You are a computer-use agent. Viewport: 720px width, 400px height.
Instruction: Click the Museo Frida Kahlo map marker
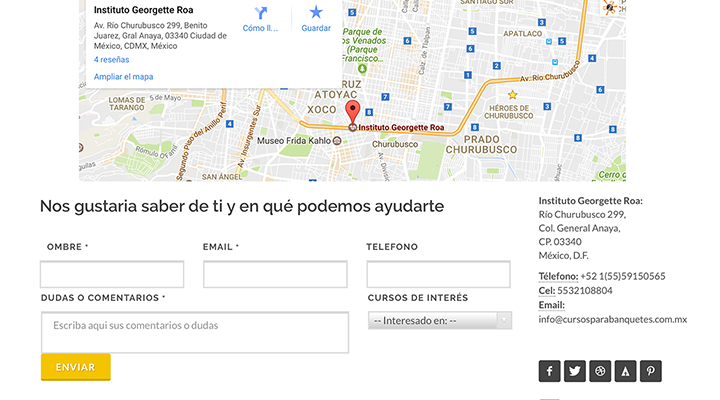337,141
